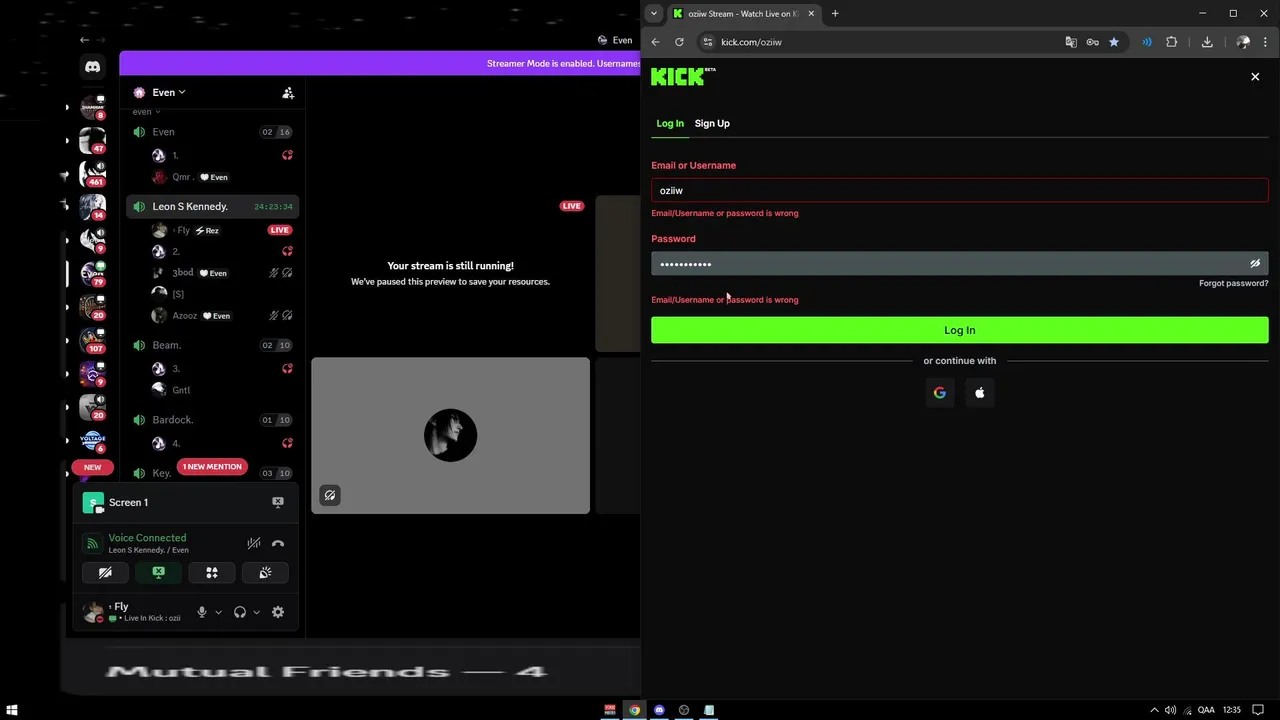This screenshot has width=1280, height=720.
Task: Mute microphone in Discord user panel
Action: (x=202, y=612)
